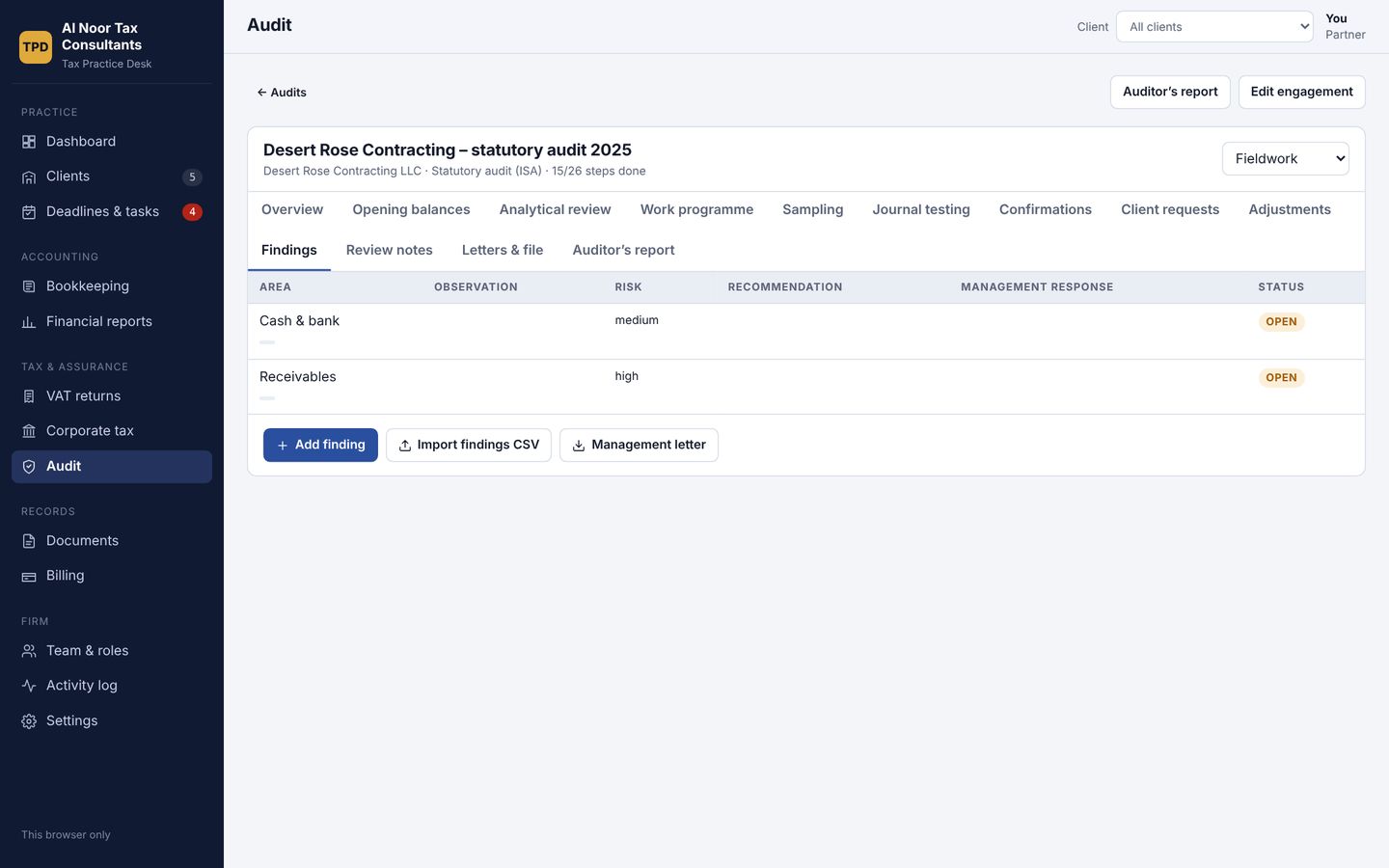
Task: Open the Fieldwork stage dropdown
Action: 1286,159
